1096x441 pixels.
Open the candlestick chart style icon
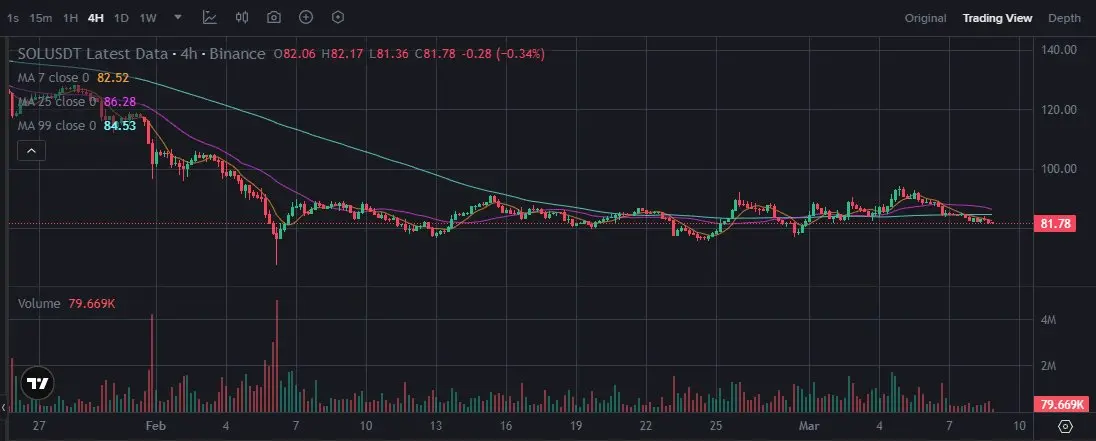tap(242, 17)
